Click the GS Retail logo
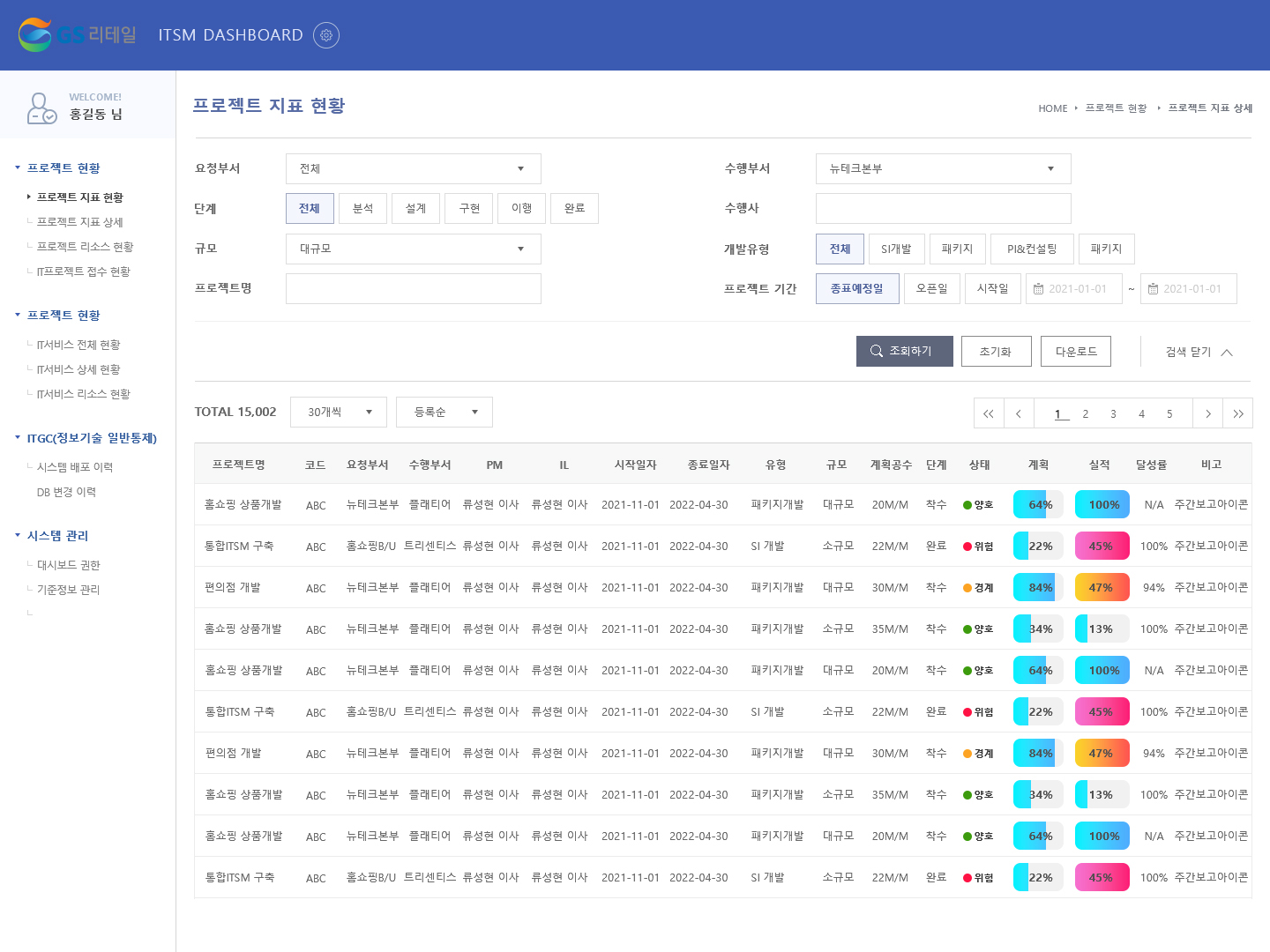This screenshot has height=952, width=1270. [x=78, y=35]
